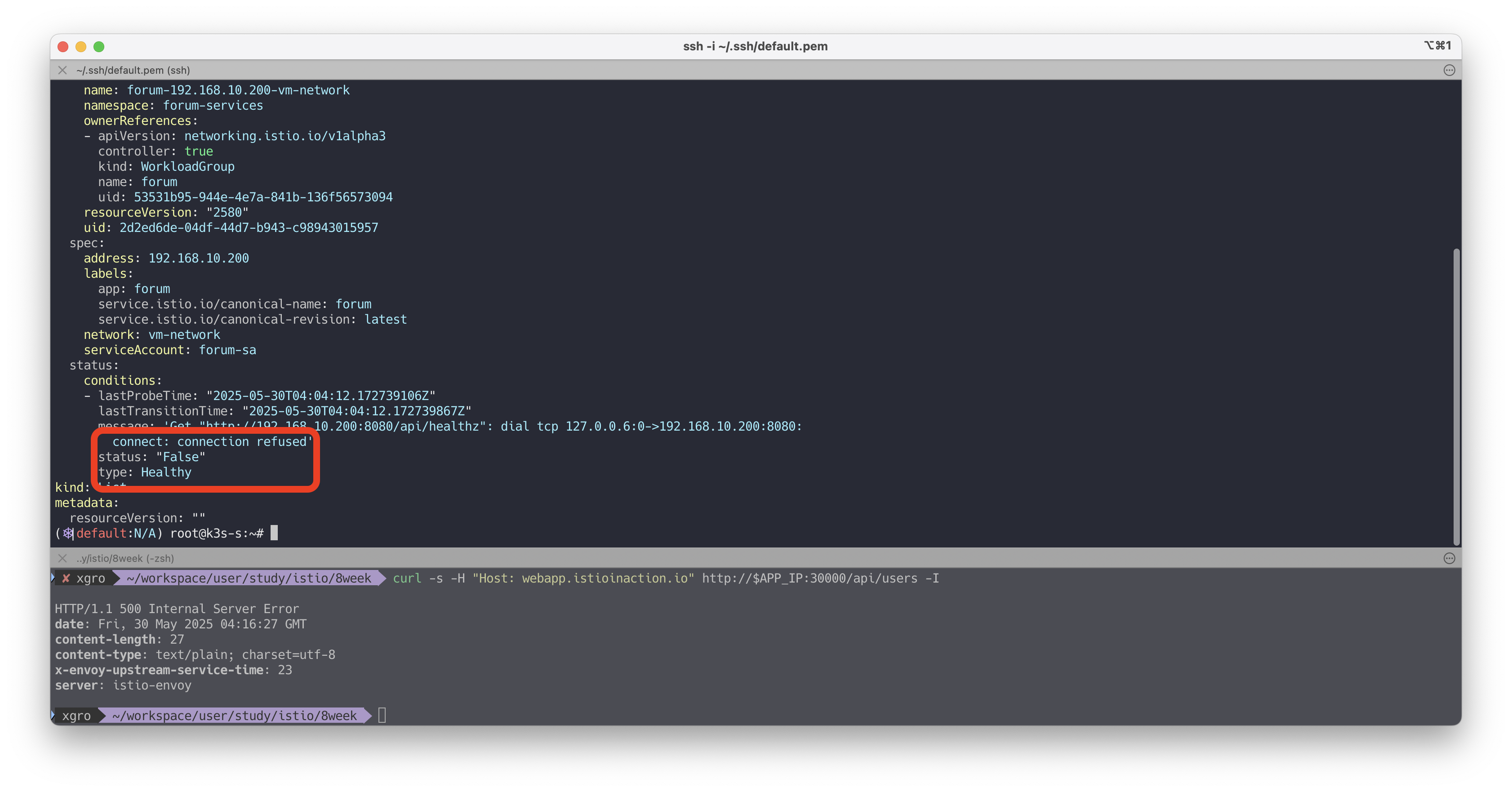The width and height of the screenshot is (1512, 792).
Task: Click the 'ownerReferences:' key
Action: pyautogui.click(x=141, y=120)
